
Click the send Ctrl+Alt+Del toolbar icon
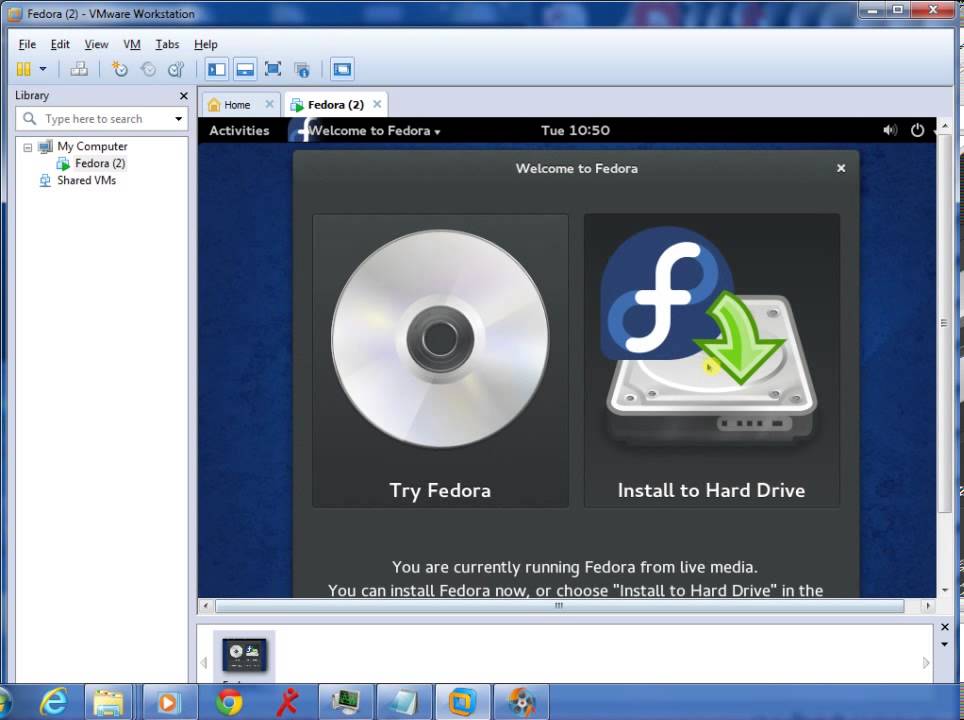pyautogui.click(x=79, y=69)
